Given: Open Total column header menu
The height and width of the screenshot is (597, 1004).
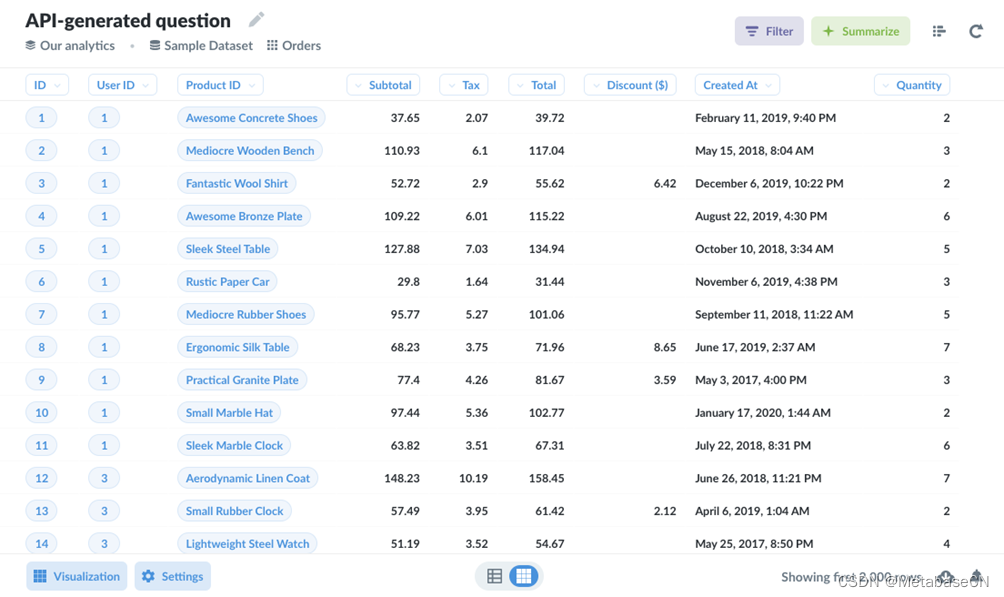Looking at the screenshot, I should [537, 85].
